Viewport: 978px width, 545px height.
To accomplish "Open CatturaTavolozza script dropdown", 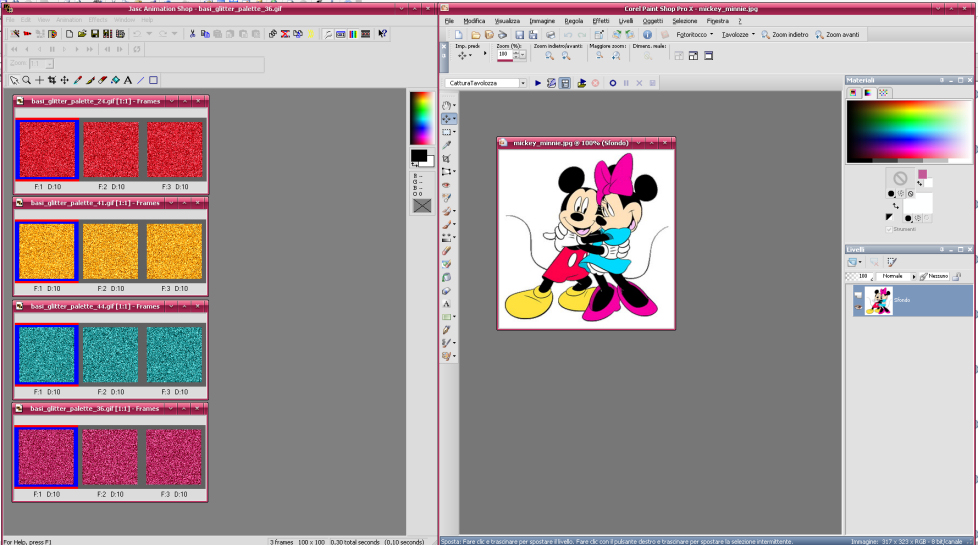I will [523, 83].
